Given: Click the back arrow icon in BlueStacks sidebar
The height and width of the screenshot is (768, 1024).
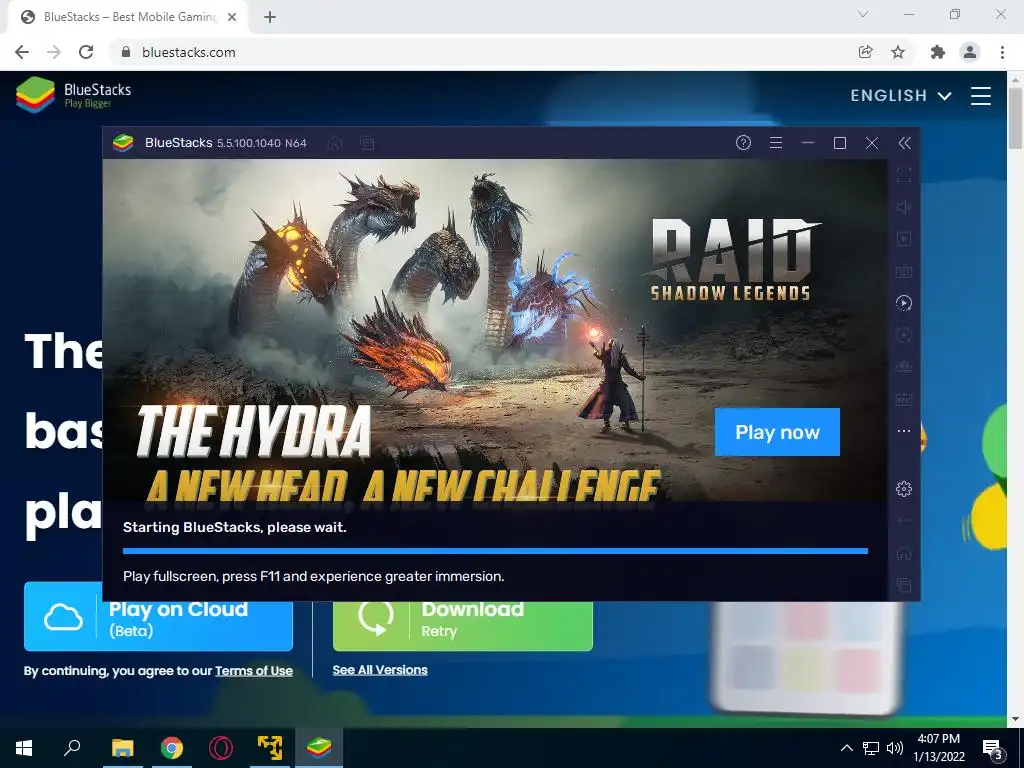Looking at the screenshot, I should click(x=904, y=520).
